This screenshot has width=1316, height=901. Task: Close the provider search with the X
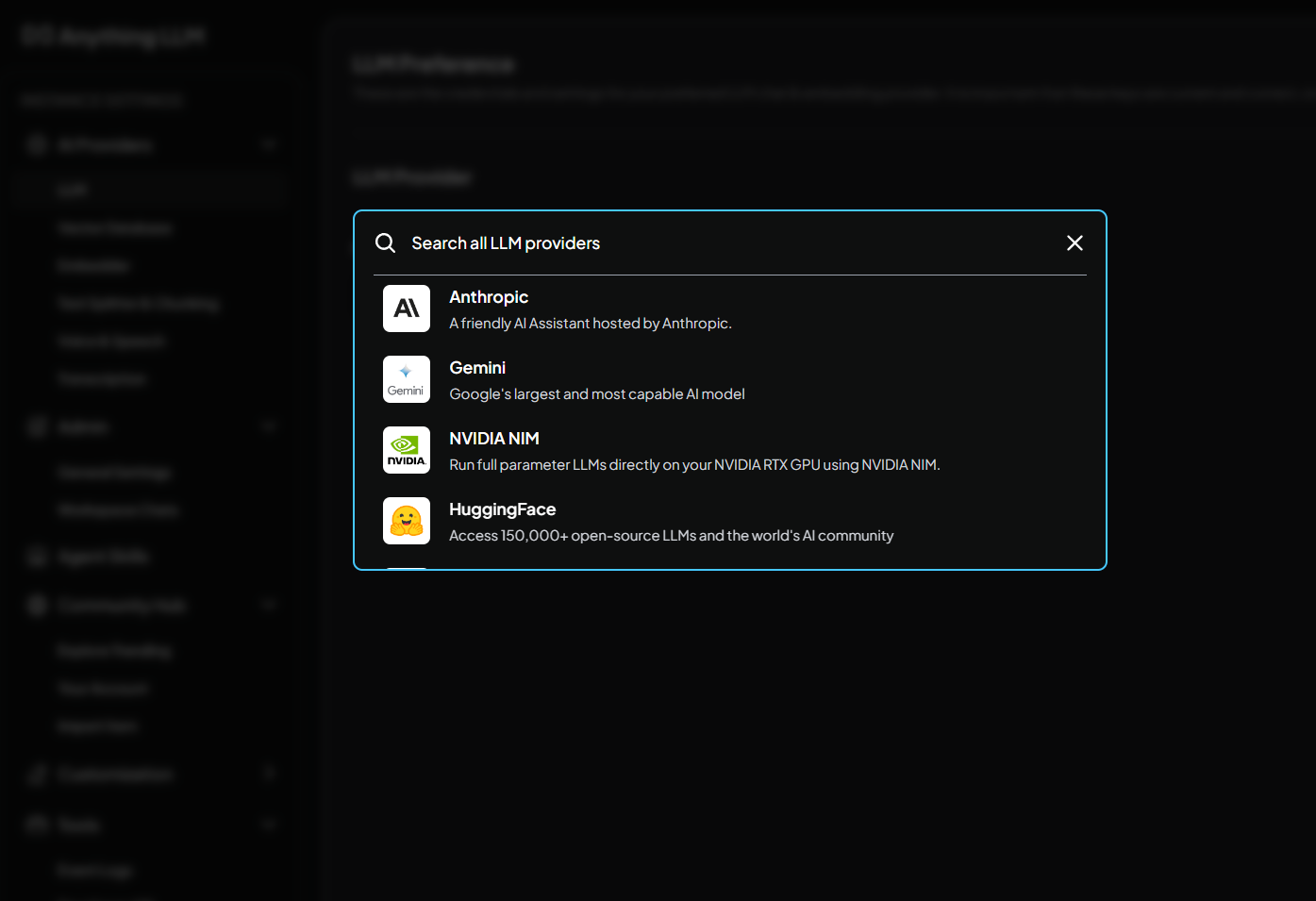[1074, 243]
